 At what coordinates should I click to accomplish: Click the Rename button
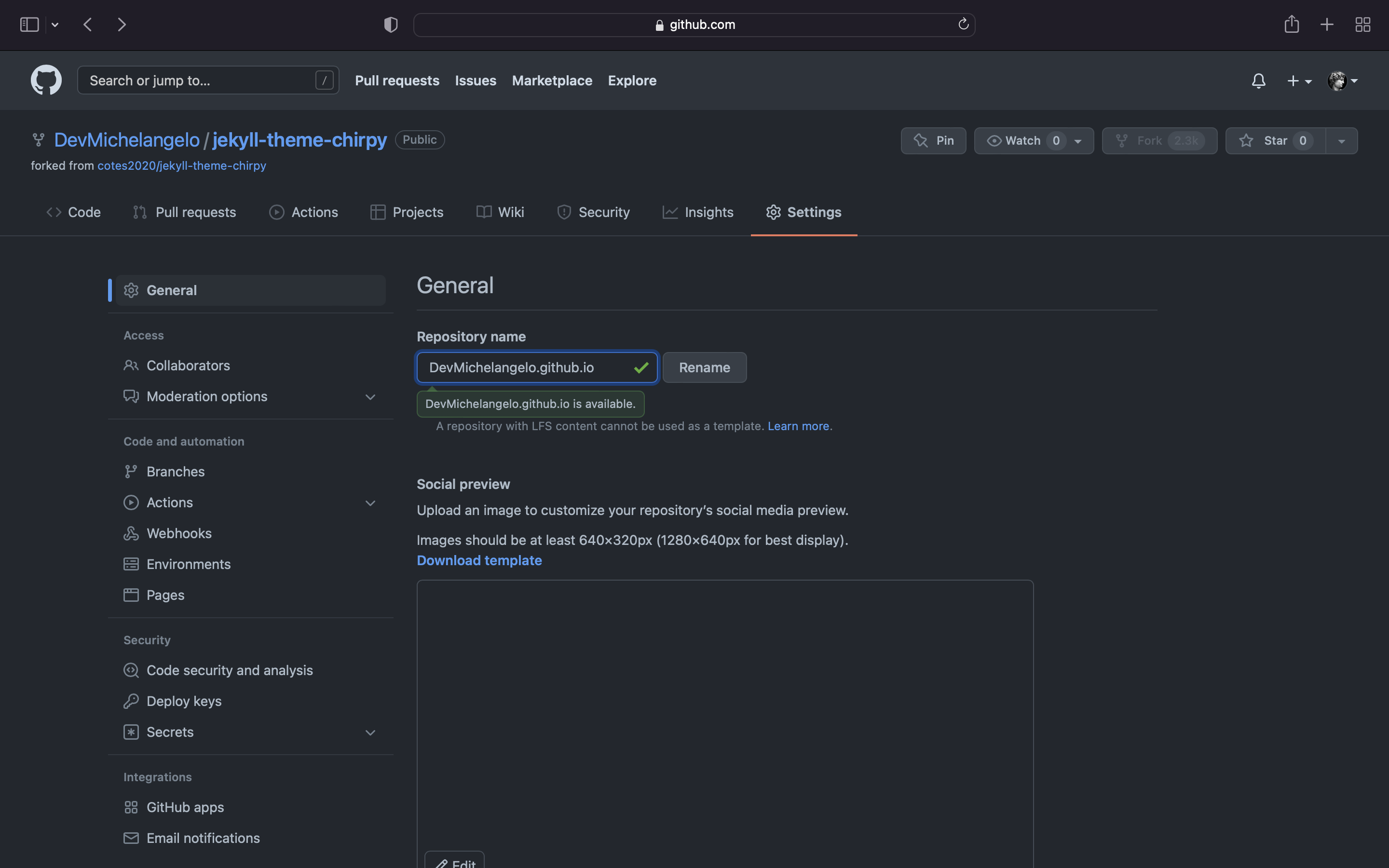pyautogui.click(x=704, y=367)
